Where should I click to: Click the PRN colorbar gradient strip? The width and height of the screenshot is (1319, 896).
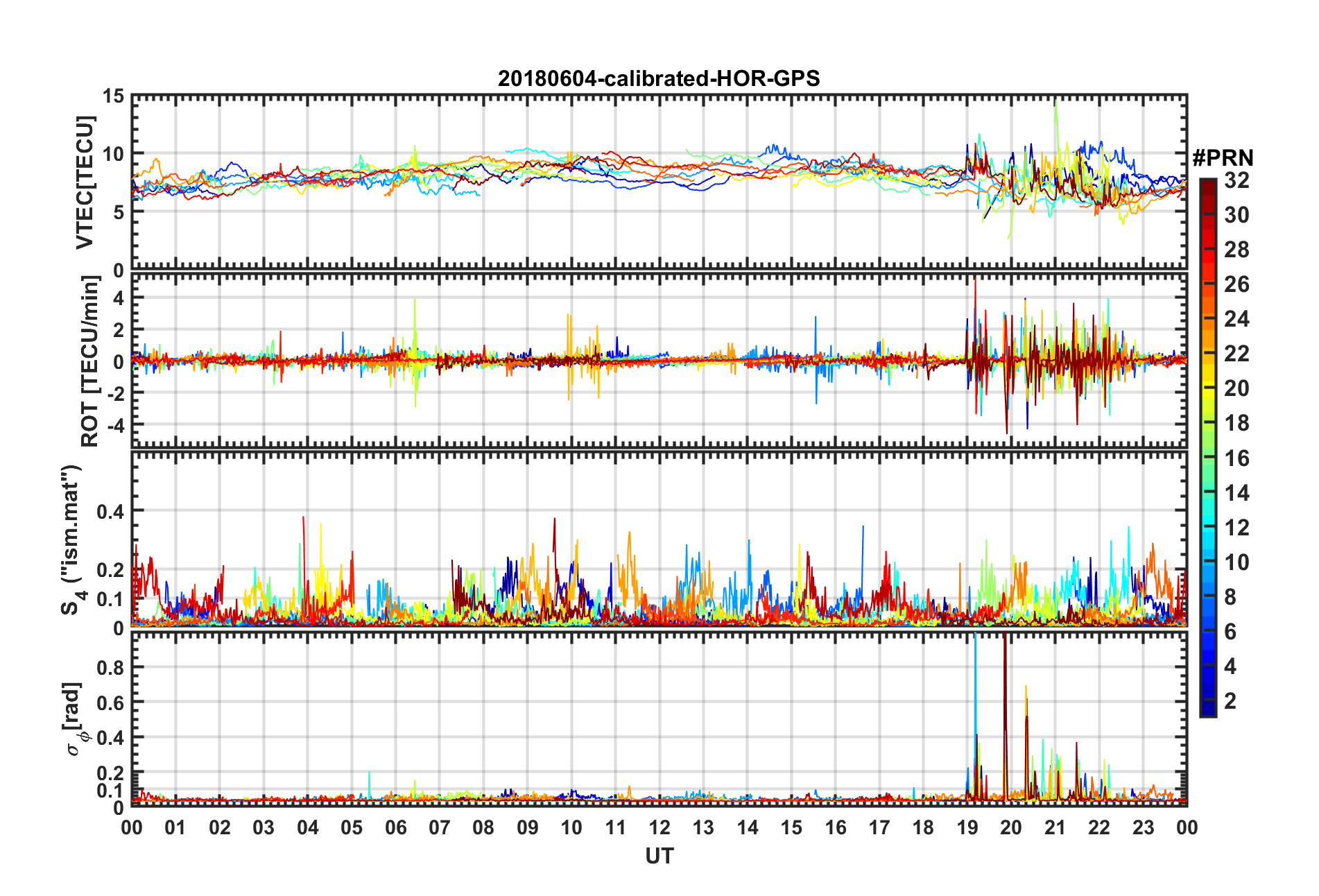click(x=1208, y=447)
